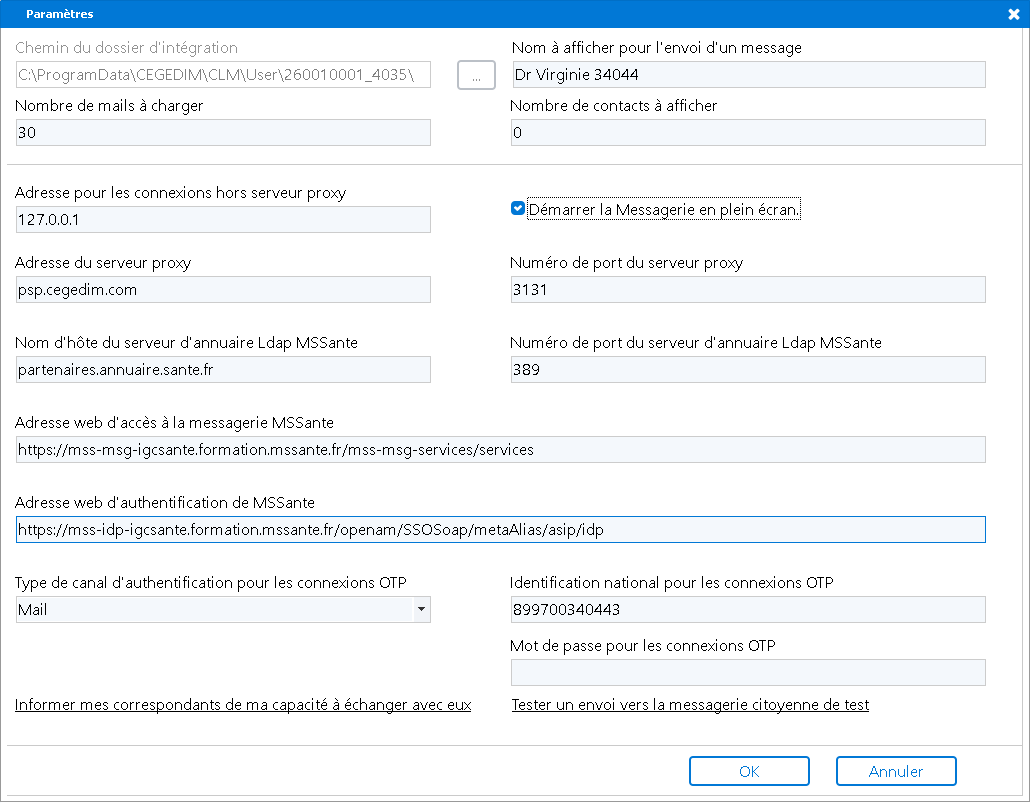This screenshot has height=803, width=1030.
Task: Click the Adresse du serveur proxy field
Action: click(223, 290)
